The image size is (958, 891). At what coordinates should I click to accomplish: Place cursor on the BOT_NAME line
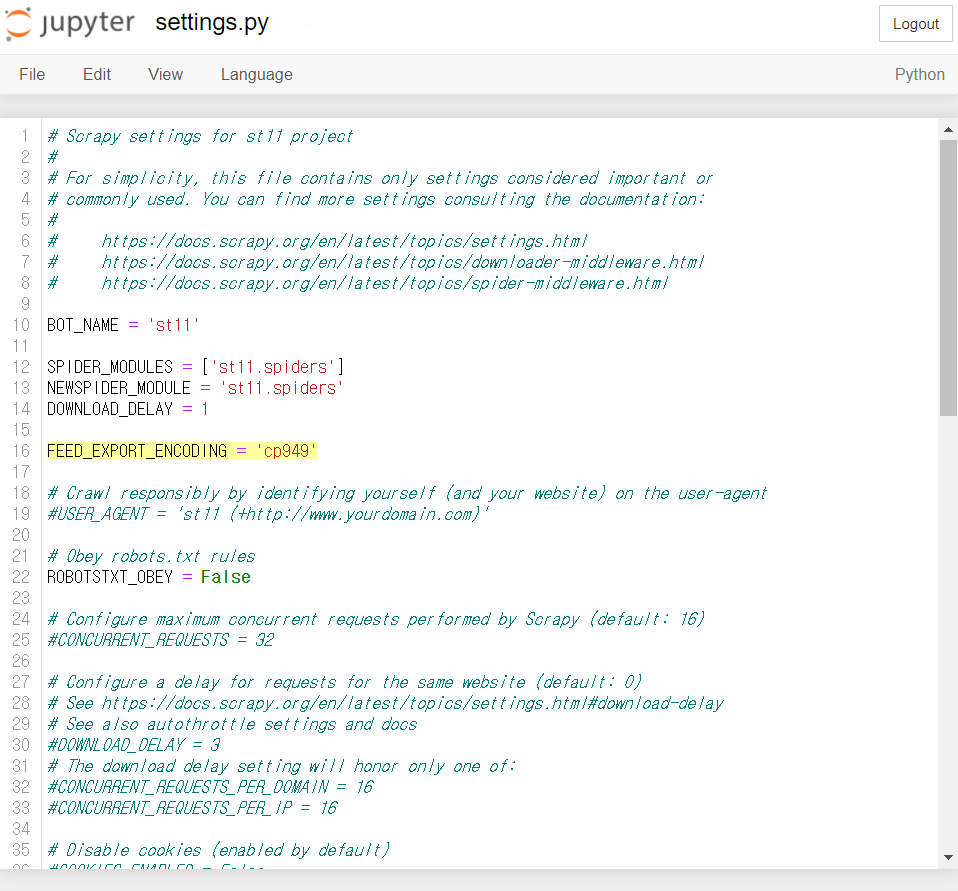point(123,325)
